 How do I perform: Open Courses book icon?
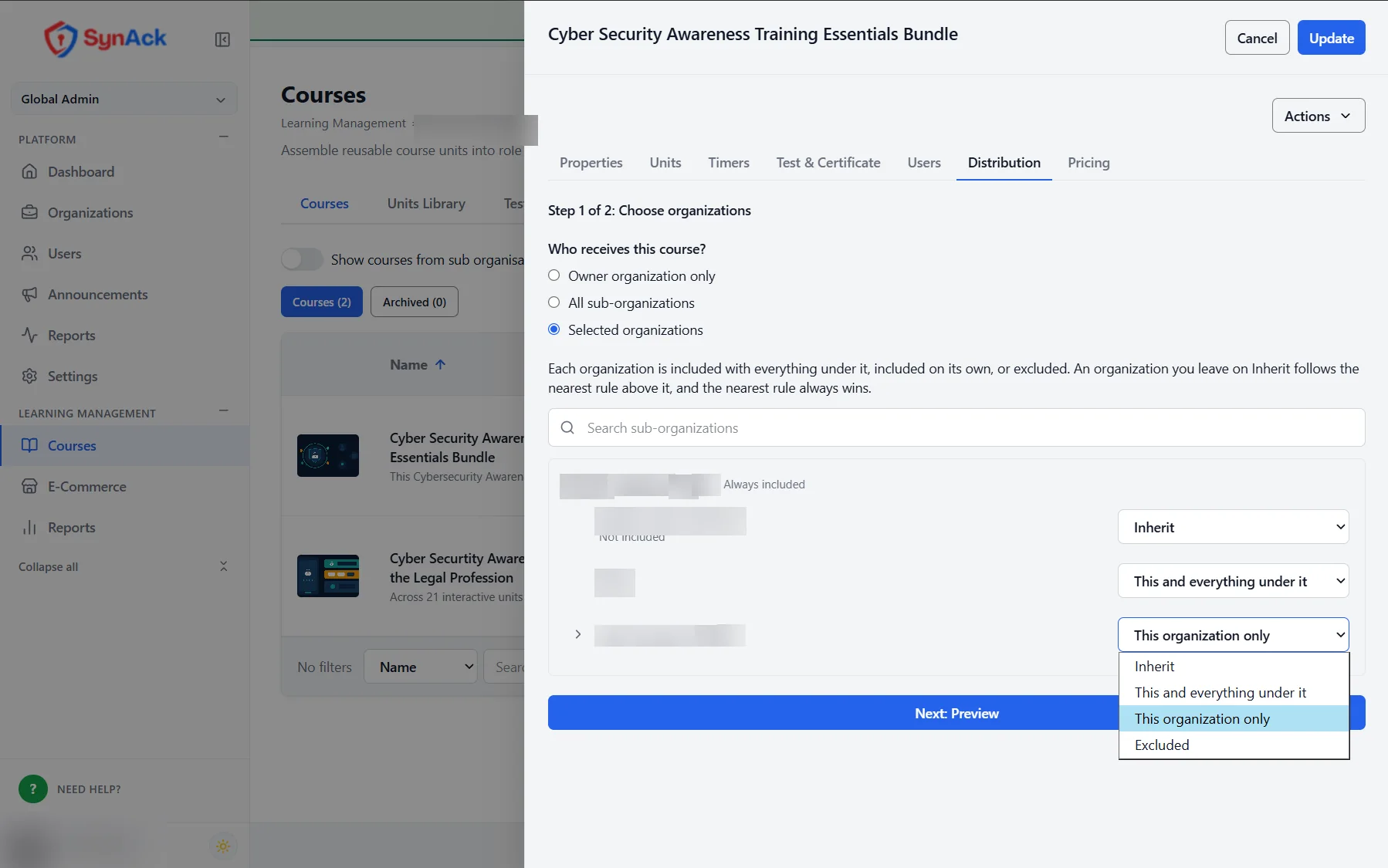point(29,445)
